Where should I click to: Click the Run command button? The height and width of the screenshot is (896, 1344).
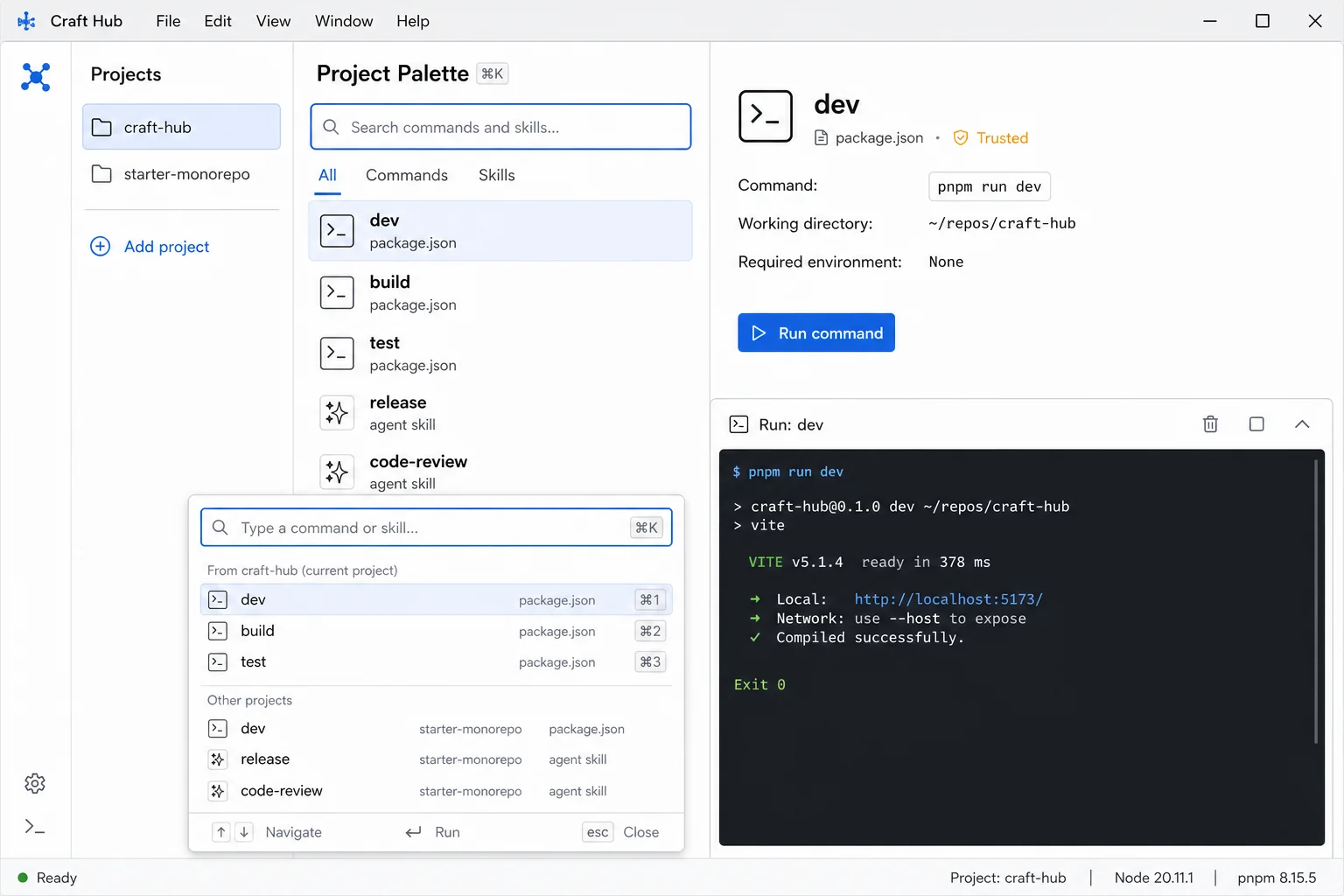[x=816, y=332]
